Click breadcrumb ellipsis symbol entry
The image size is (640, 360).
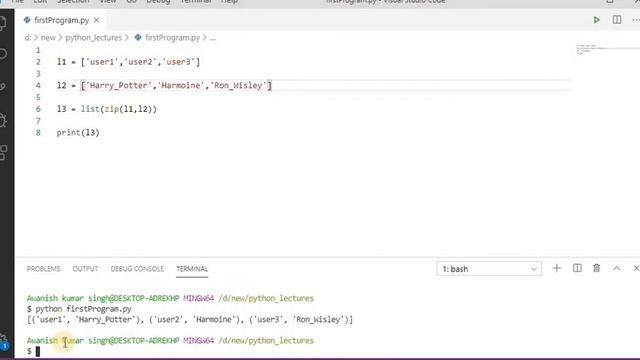tap(213, 38)
